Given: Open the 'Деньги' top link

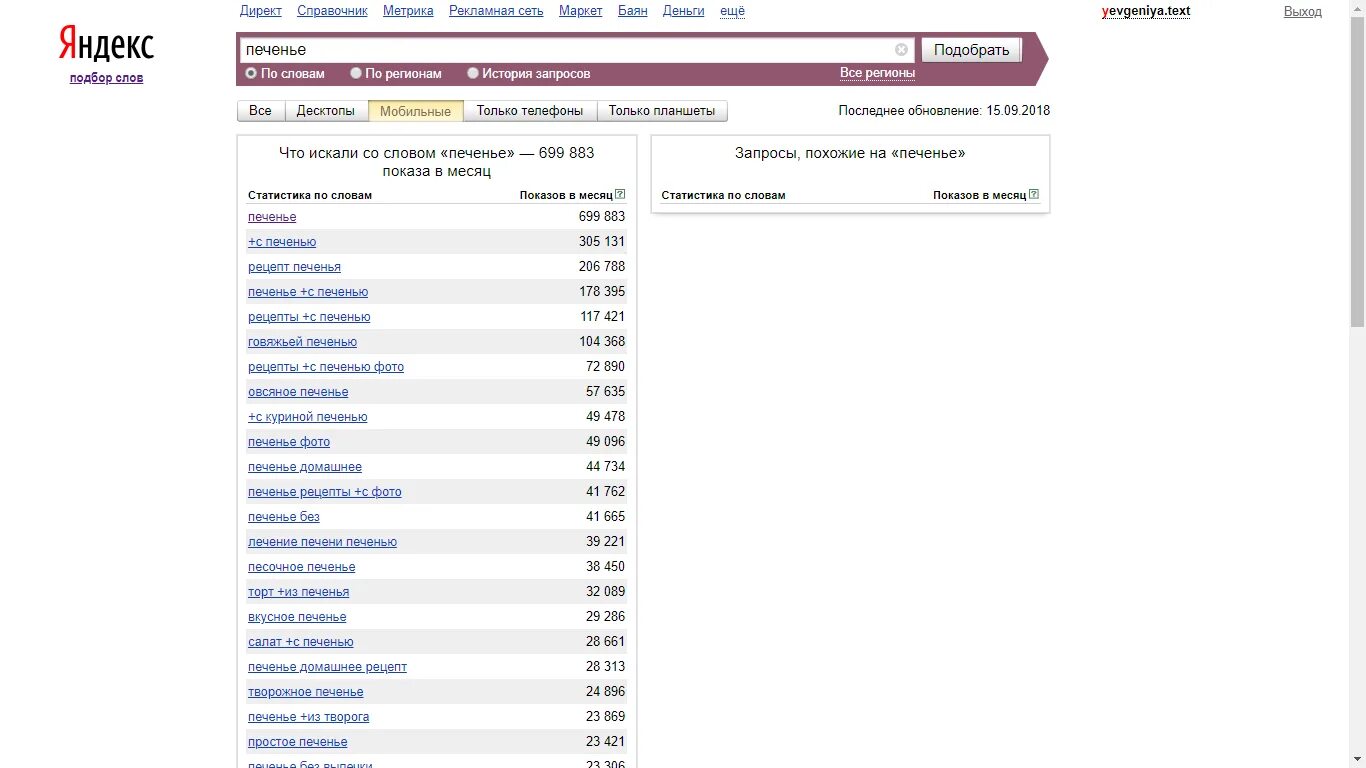Looking at the screenshot, I should pyautogui.click(x=684, y=11).
